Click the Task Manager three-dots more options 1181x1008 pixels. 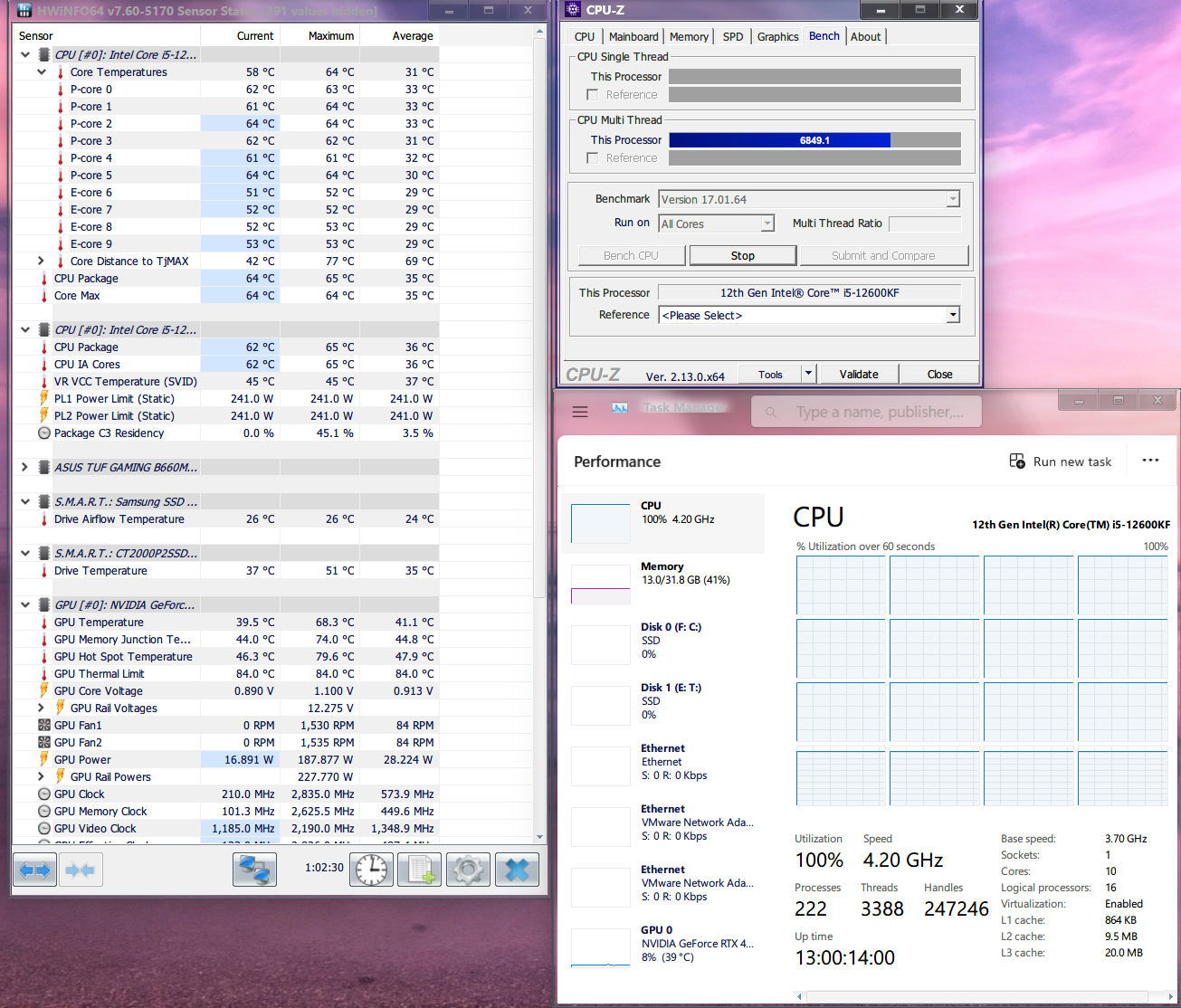[1150, 461]
